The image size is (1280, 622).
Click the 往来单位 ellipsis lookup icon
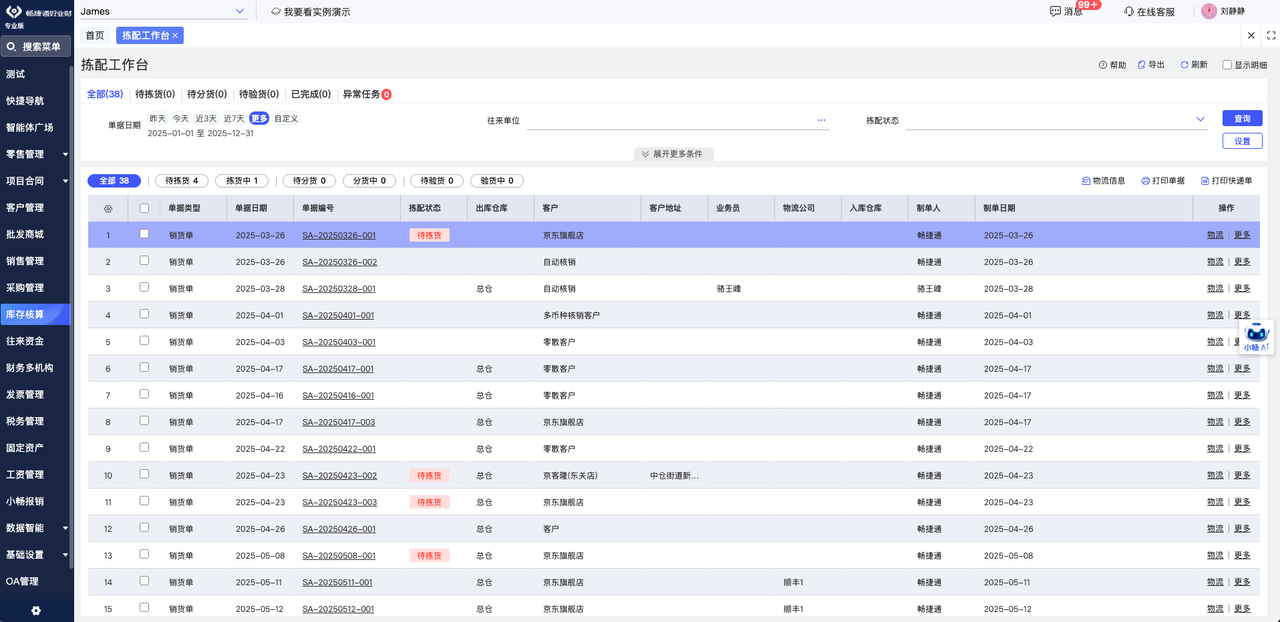pyautogui.click(x=822, y=120)
